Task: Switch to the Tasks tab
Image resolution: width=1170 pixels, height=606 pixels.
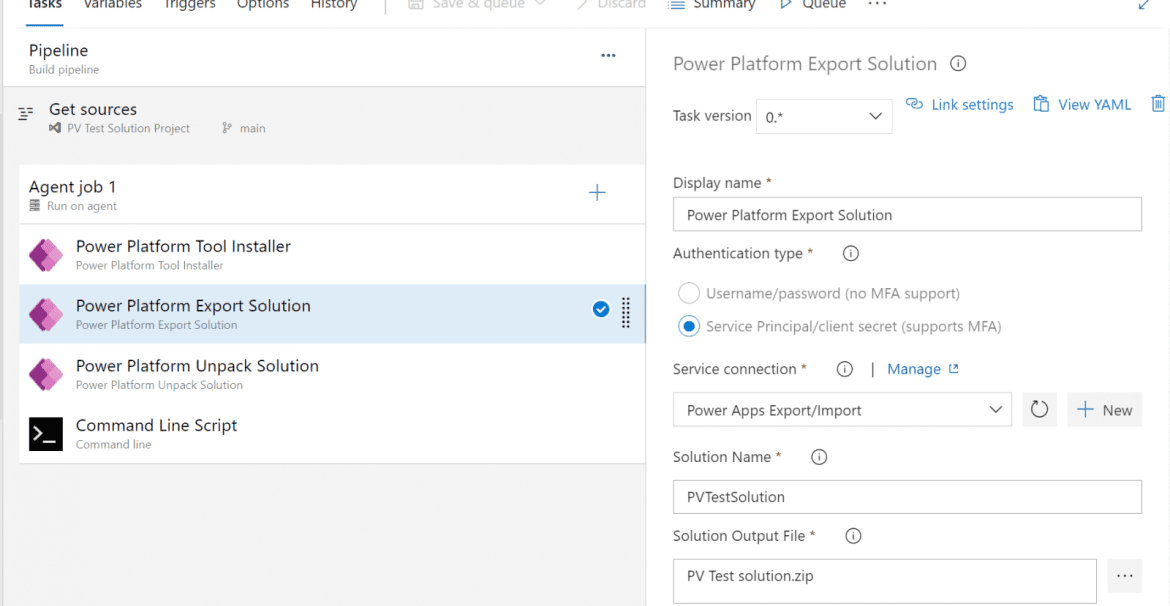Action: 44,4
